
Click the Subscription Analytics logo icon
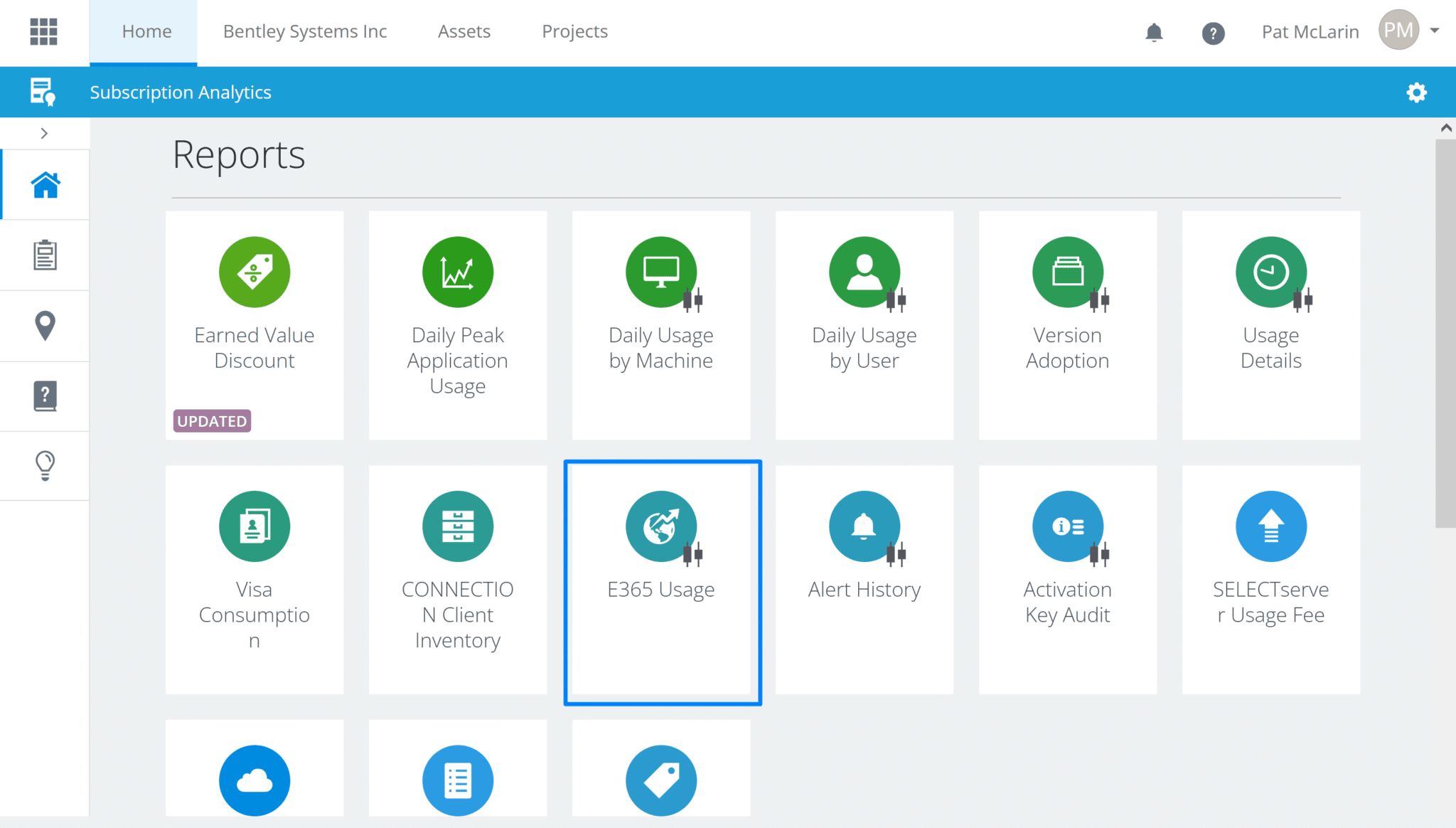(x=43, y=92)
